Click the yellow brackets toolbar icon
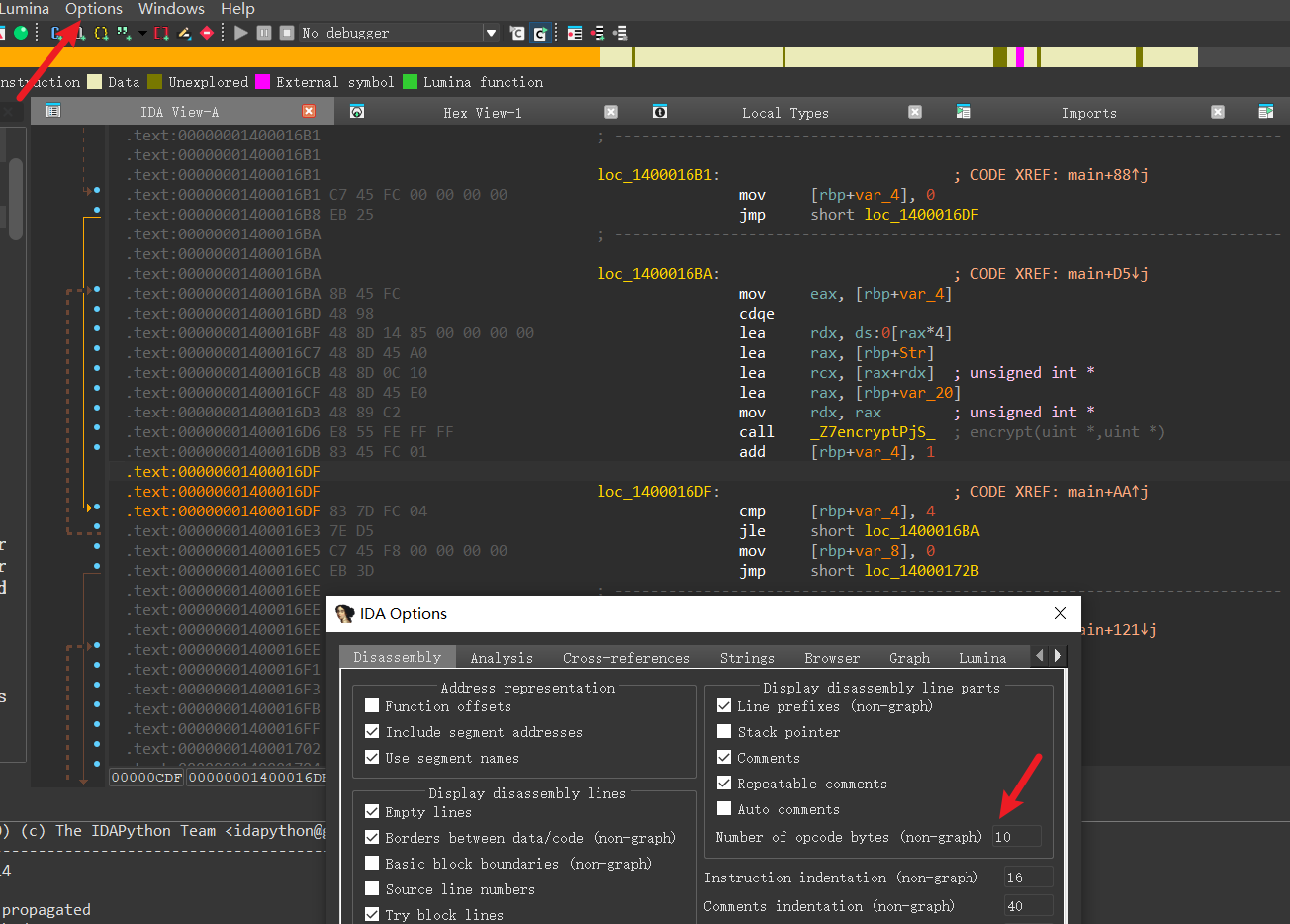This screenshot has width=1290, height=924. 101,33
